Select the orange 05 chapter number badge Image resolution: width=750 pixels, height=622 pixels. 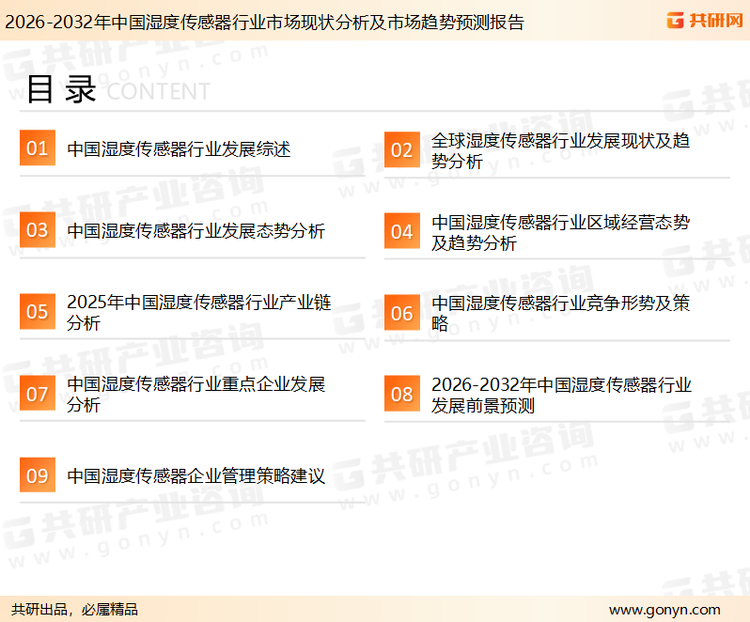(37, 311)
